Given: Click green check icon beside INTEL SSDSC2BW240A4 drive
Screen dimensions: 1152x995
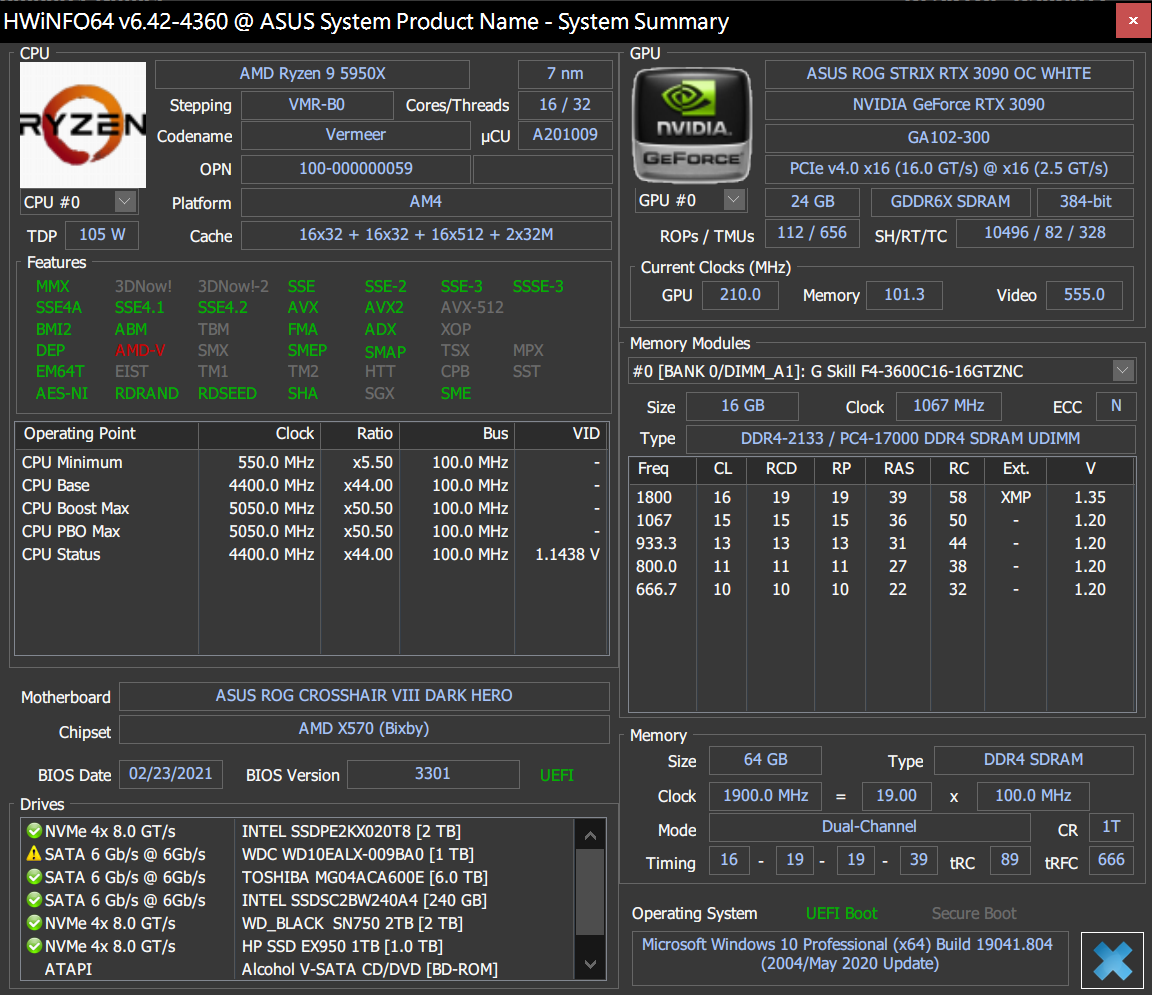Looking at the screenshot, I should point(34,899).
